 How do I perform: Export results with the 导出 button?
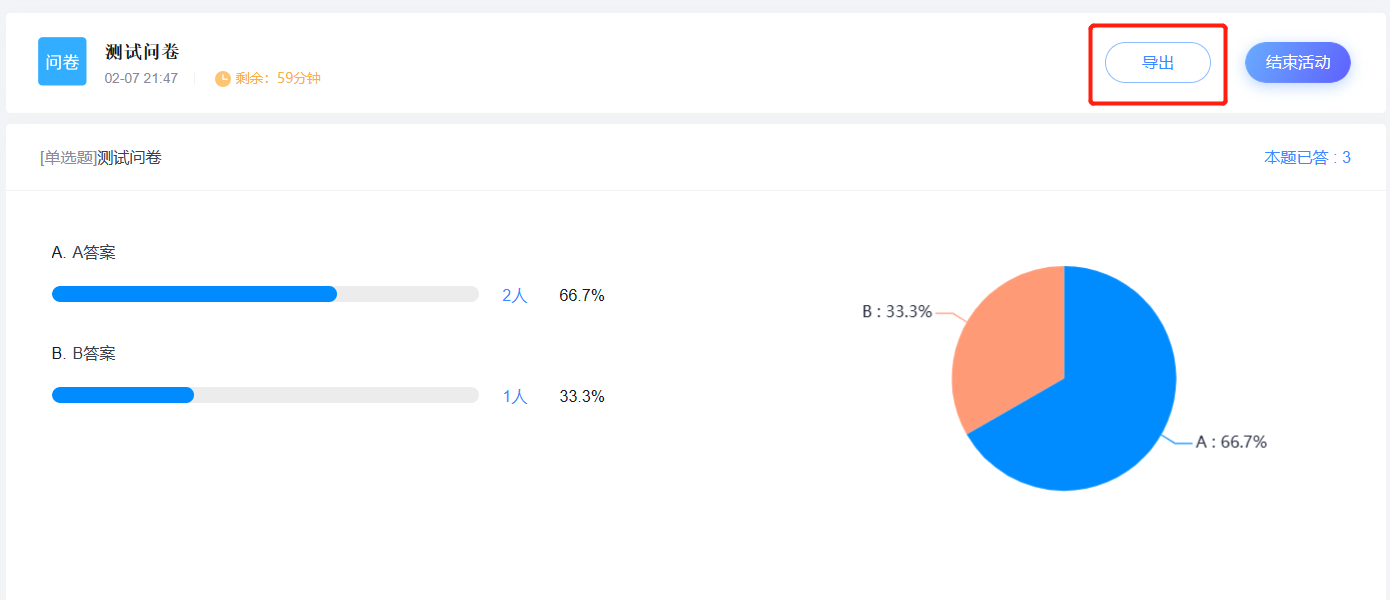[1157, 63]
